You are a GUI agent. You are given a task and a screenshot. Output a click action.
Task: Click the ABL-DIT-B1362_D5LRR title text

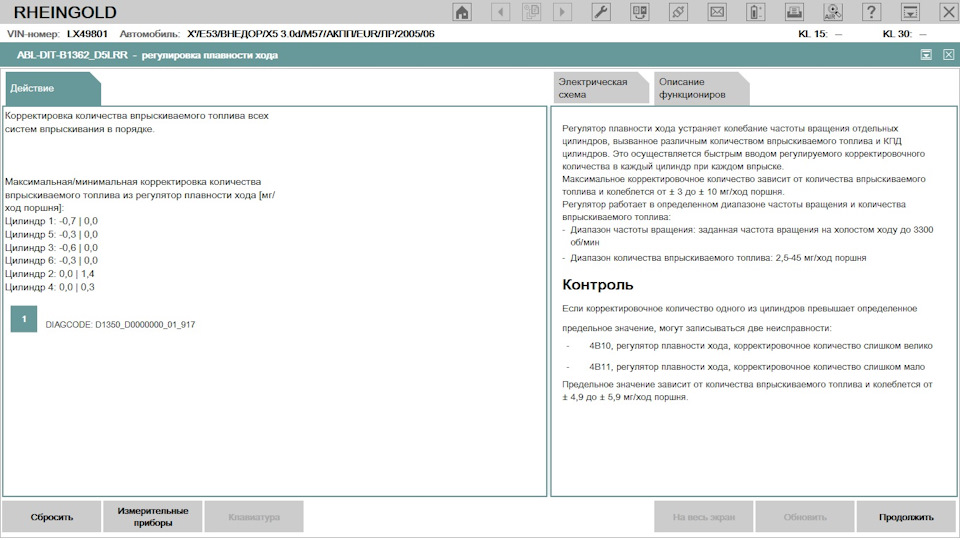click(x=72, y=55)
